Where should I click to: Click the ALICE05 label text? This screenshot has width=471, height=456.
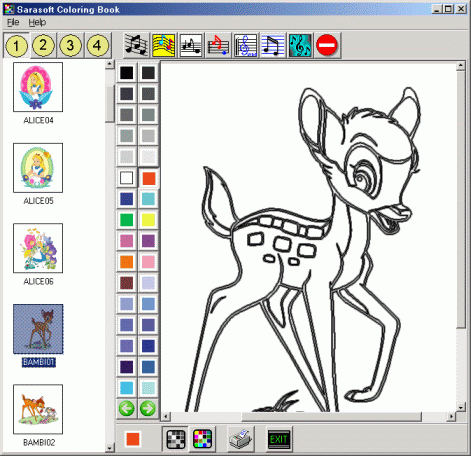coord(38,201)
